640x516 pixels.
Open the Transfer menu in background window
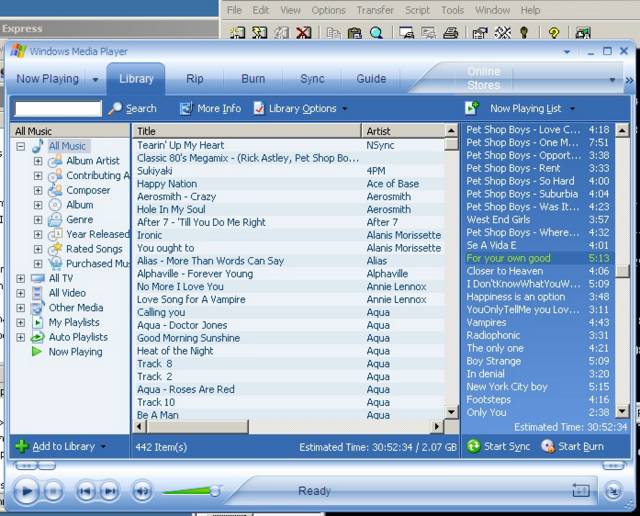point(375,10)
